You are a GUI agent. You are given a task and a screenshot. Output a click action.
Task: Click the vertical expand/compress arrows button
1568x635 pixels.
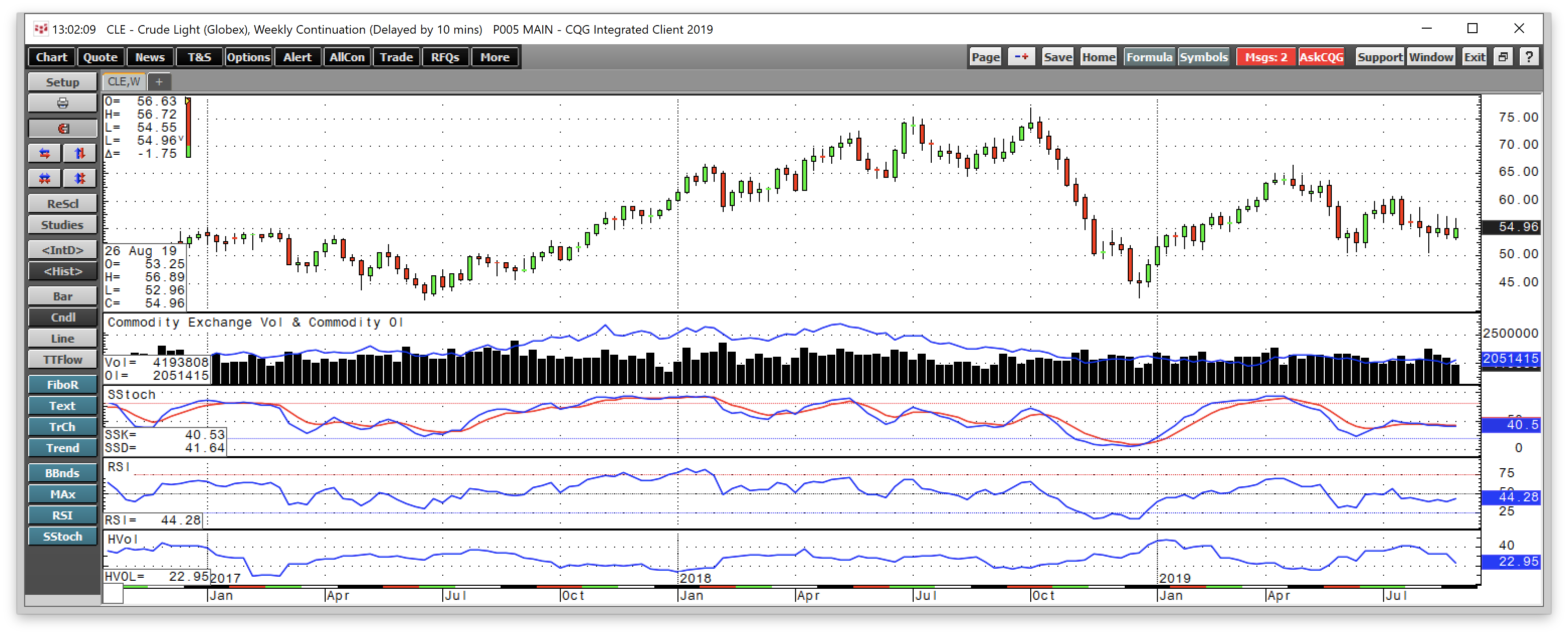80,178
